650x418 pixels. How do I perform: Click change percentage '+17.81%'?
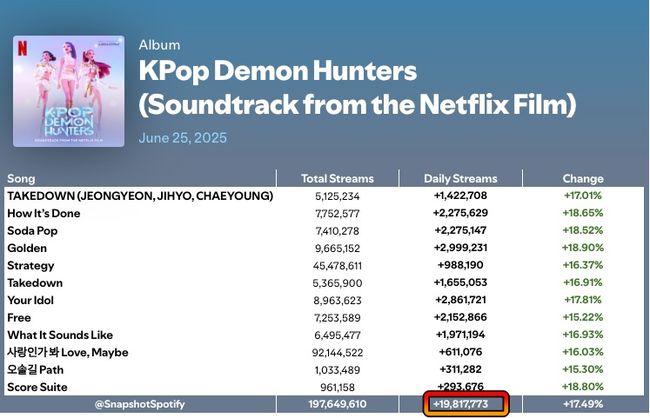[583, 300]
